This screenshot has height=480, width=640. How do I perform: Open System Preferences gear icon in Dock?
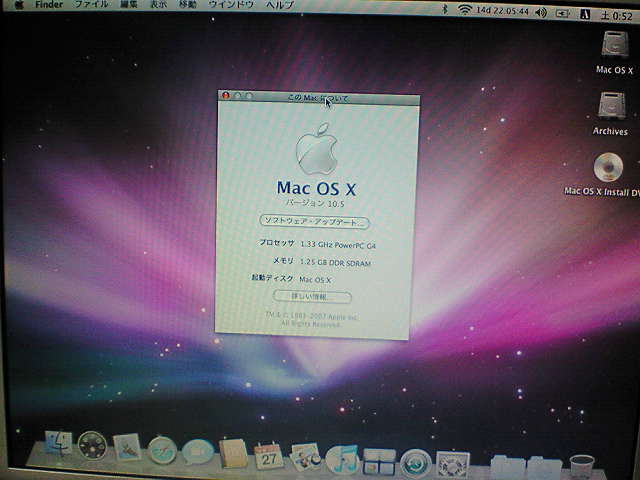[453, 465]
